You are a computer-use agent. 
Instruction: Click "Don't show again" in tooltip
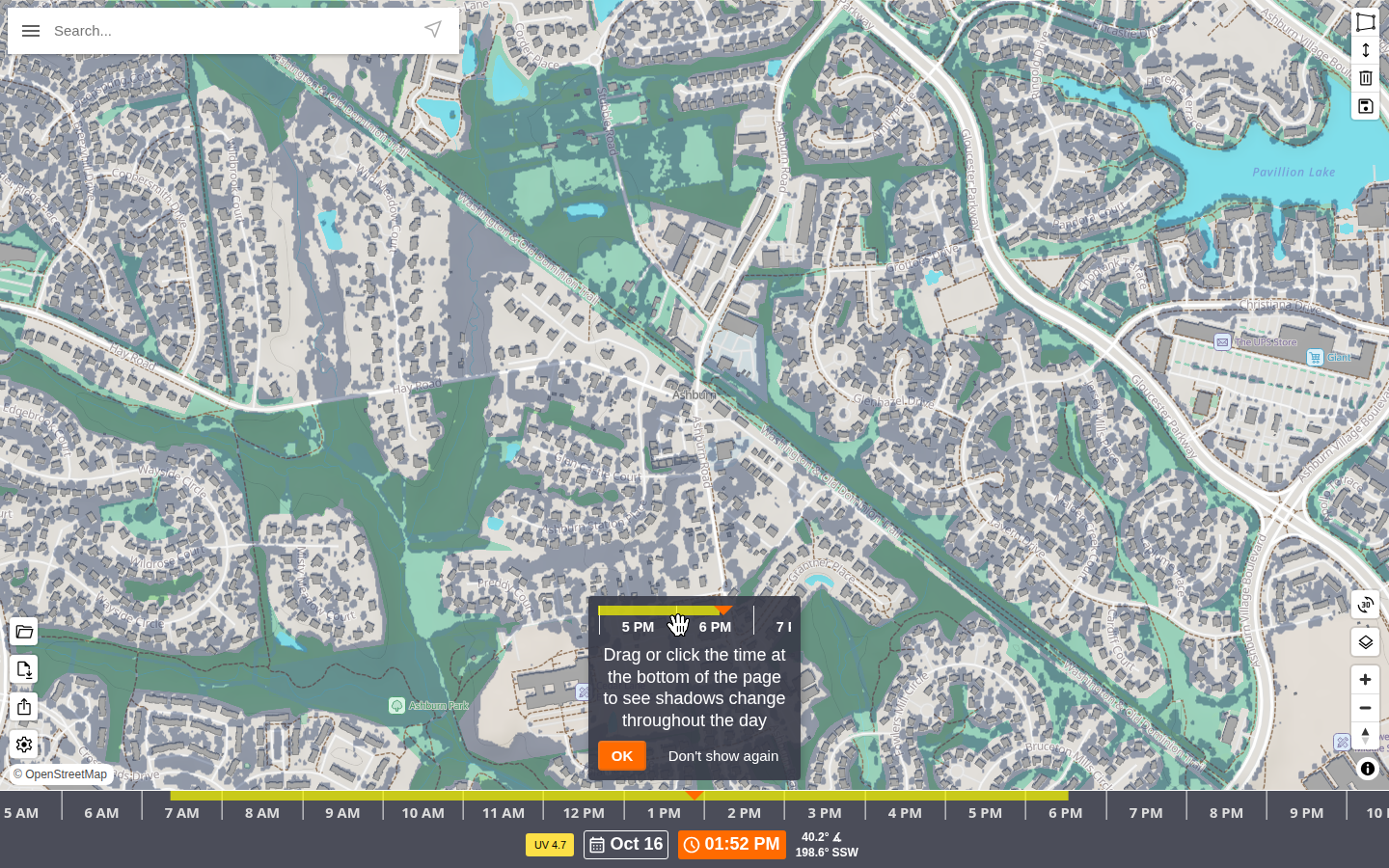723,756
